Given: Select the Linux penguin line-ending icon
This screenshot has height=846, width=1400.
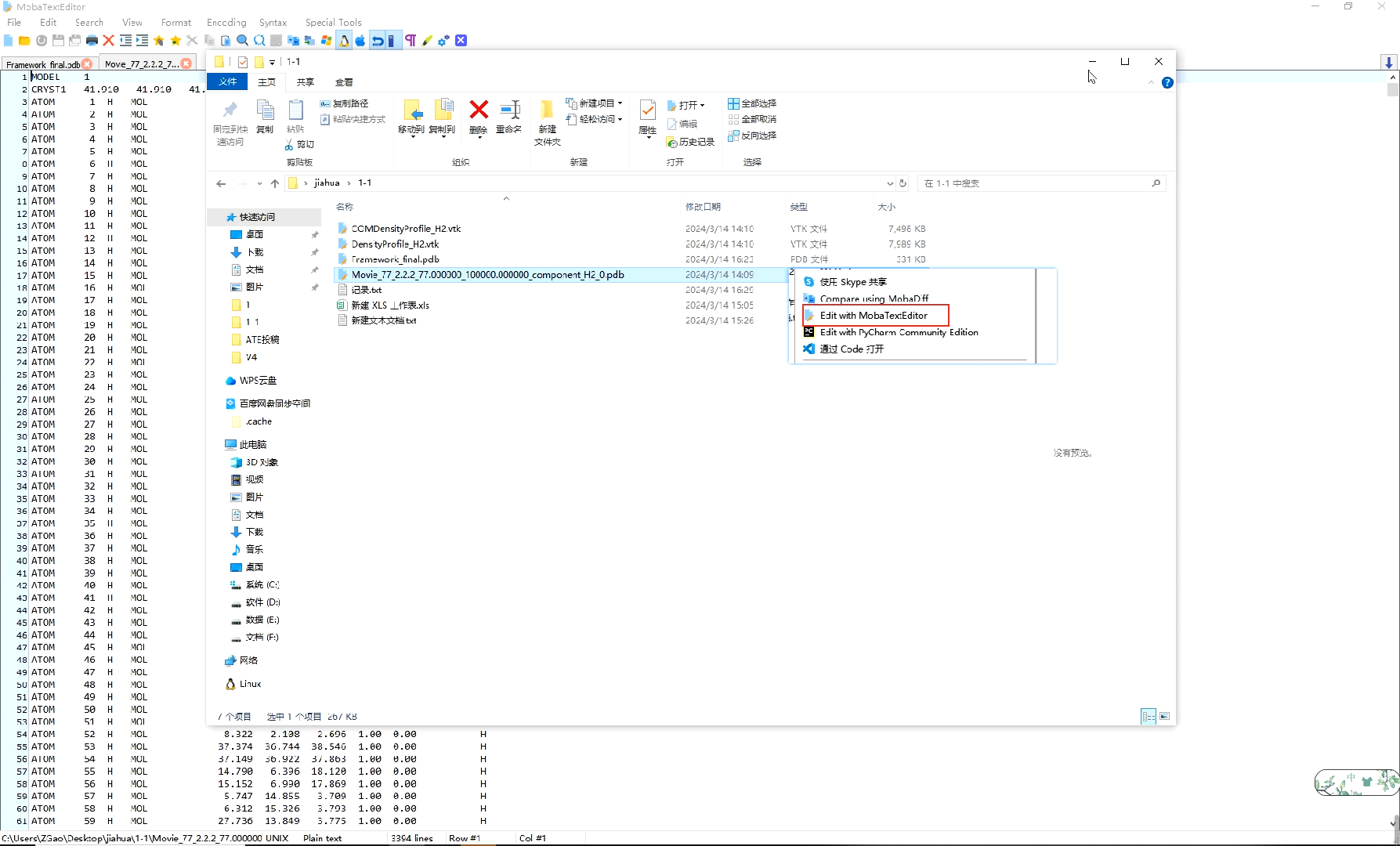Looking at the screenshot, I should click(344, 41).
